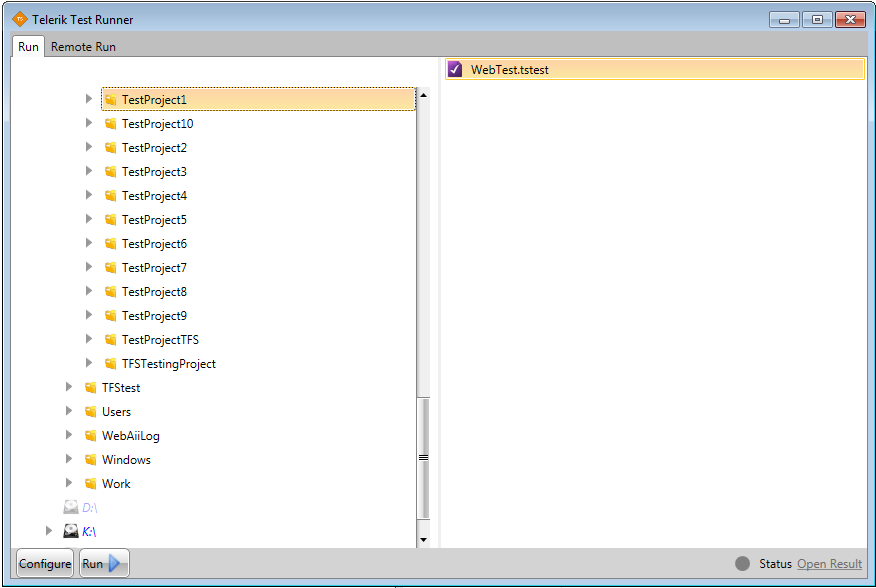Toggle the WebTest.tstest checkbox
This screenshot has width=876, height=588.
click(455, 69)
